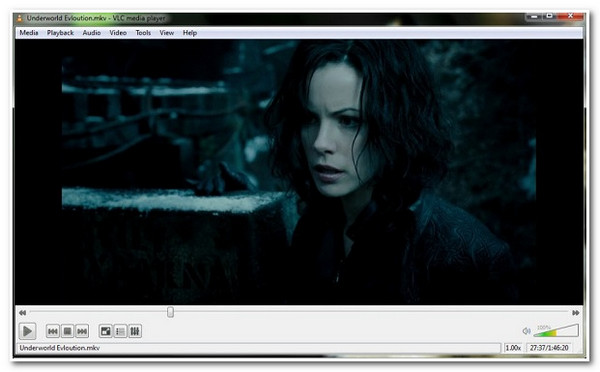This screenshot has height=372, width=600.
Task: Skip to next media item
Action: (82, 331)
